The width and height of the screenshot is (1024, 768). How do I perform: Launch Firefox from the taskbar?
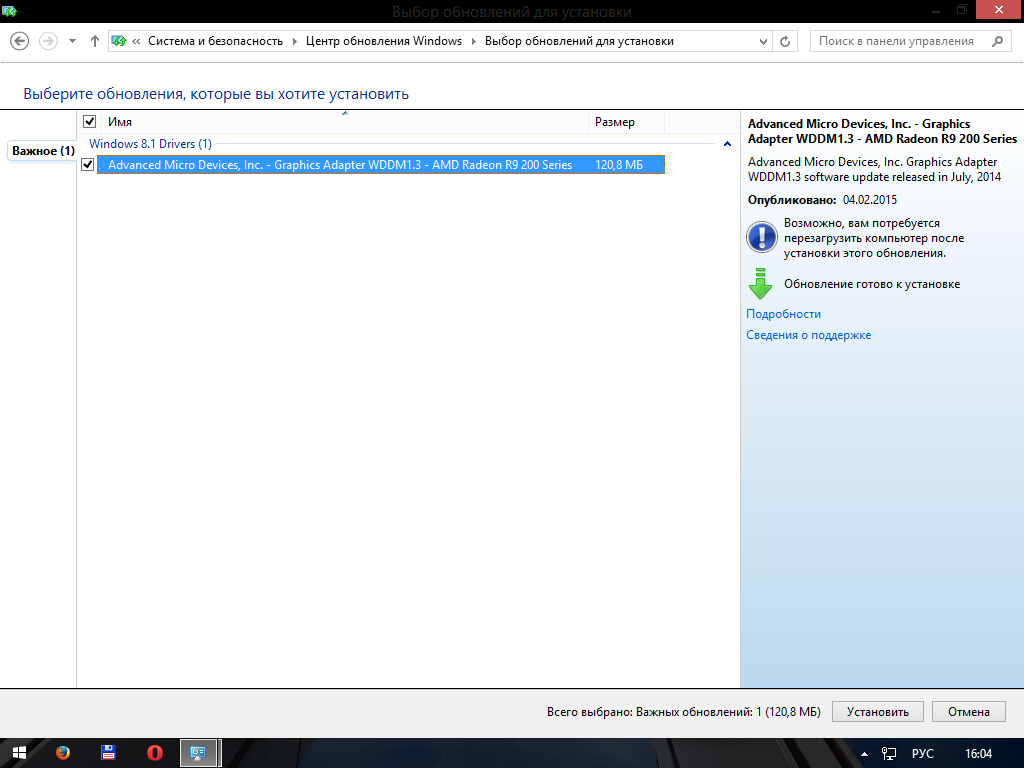pos(63,753)
